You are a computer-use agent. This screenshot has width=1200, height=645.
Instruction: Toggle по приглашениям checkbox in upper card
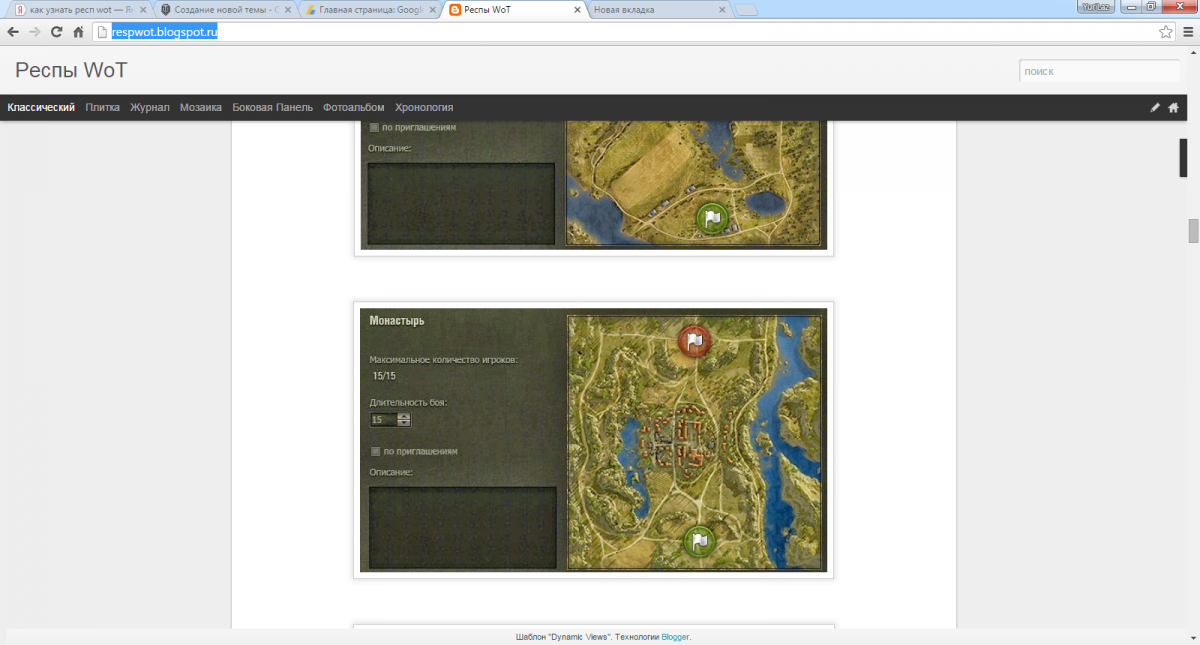pyautogui.click(x=374, y=127)
